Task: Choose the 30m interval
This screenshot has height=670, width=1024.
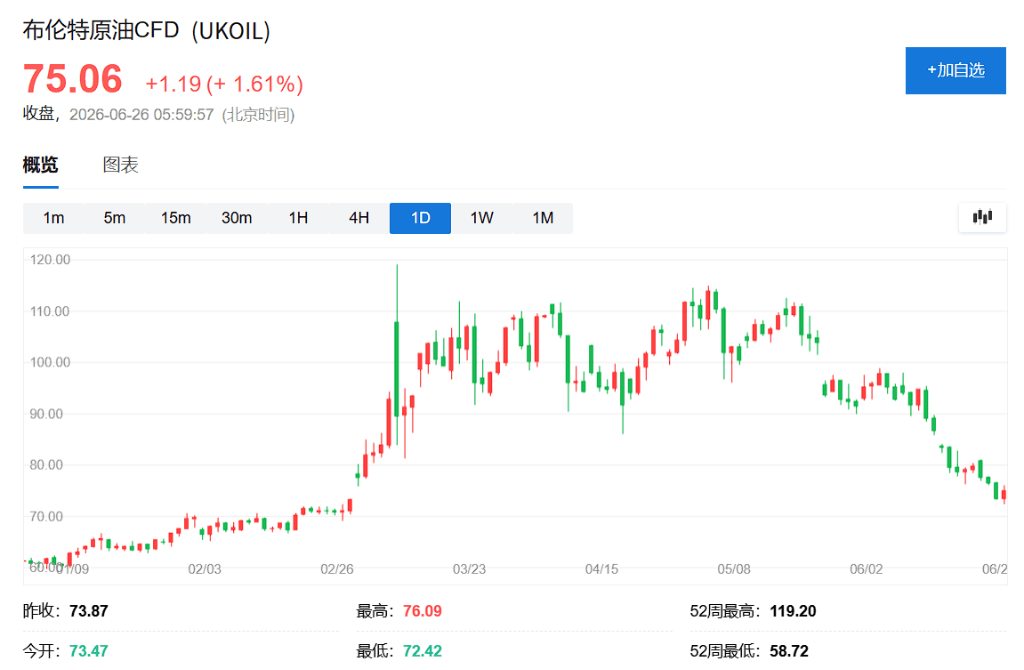Action: point(236,218)
